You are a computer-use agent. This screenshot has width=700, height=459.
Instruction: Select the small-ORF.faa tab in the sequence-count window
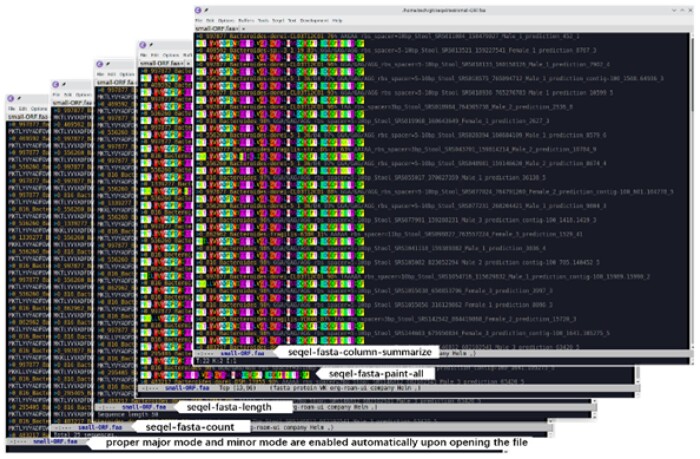[x=72, y=103]
